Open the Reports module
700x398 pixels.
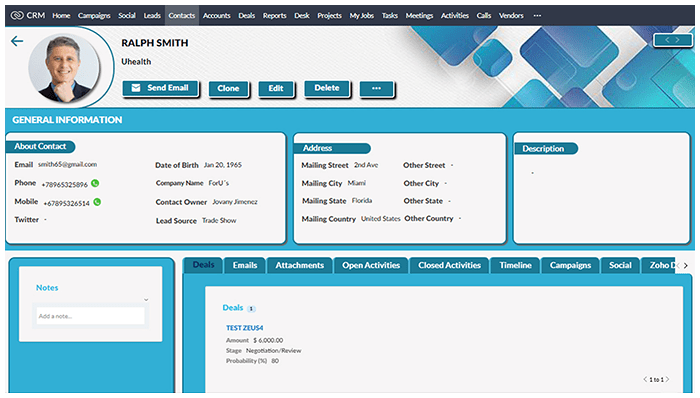point(275,16)
